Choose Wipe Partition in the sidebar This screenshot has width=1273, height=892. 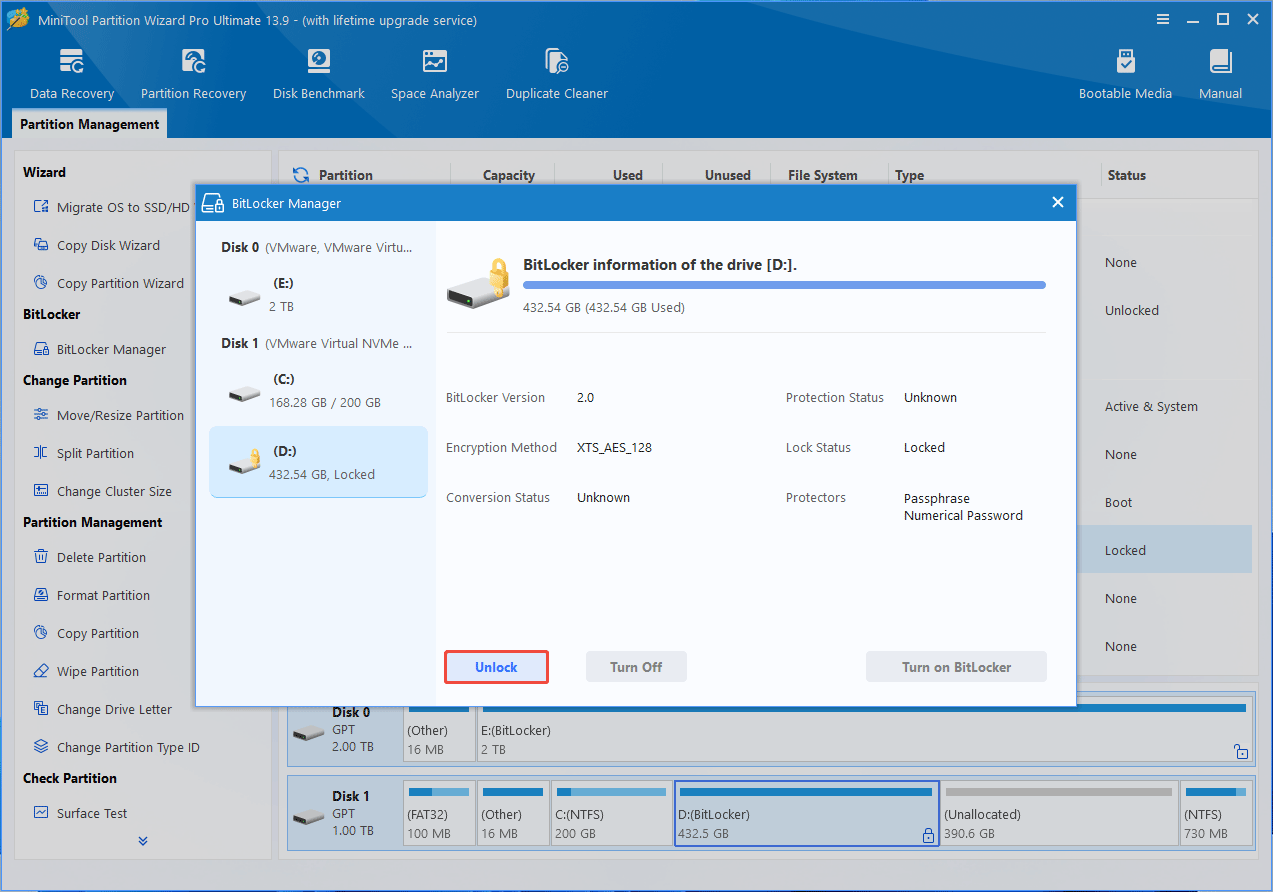point(85,671)
